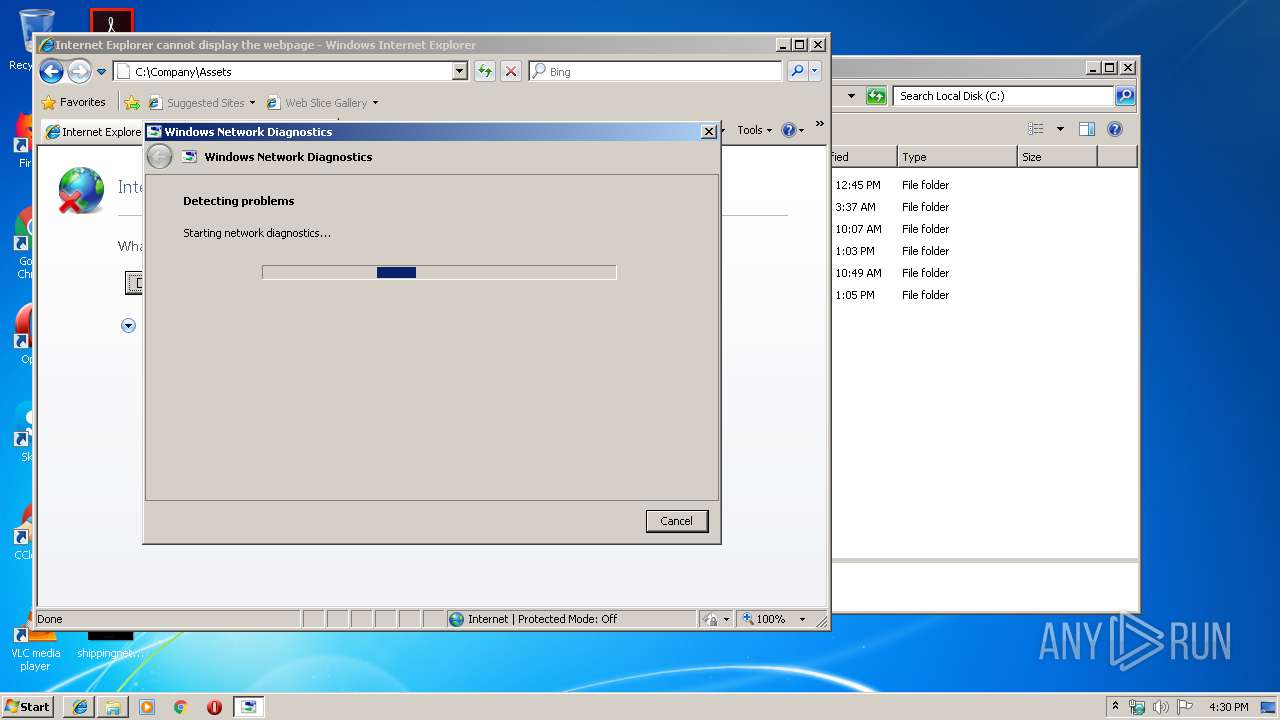
Task: Click the address bar showing C:\Company\Assets
Action: pyautogui.click(x=283, y=72)
